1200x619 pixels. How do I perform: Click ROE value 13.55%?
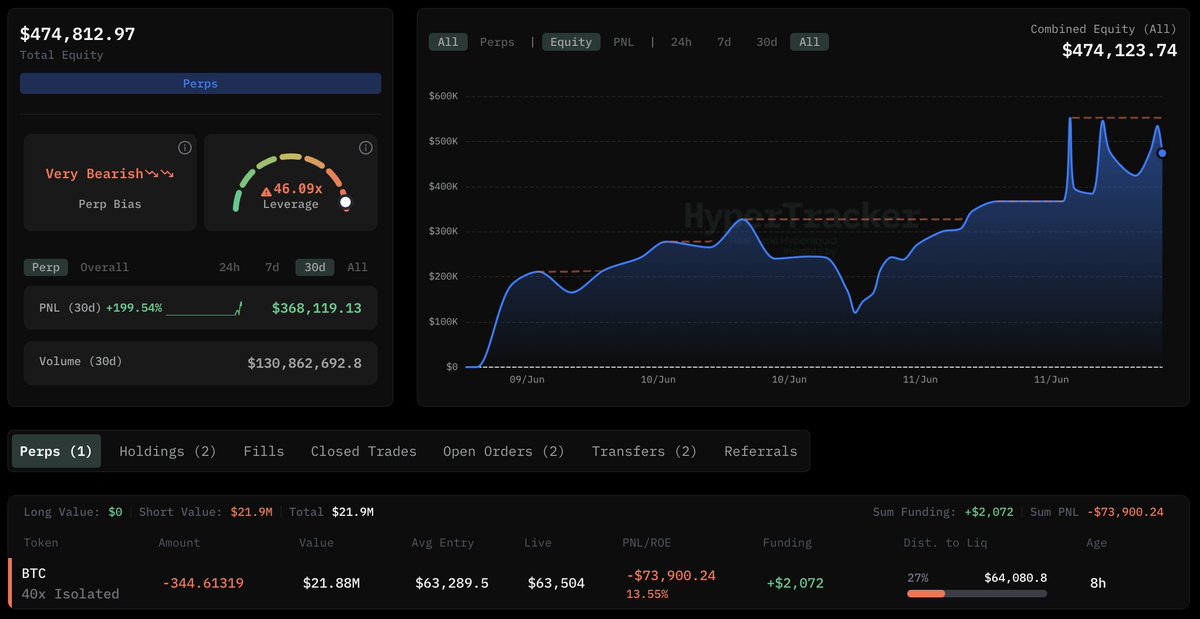point(647,594)
